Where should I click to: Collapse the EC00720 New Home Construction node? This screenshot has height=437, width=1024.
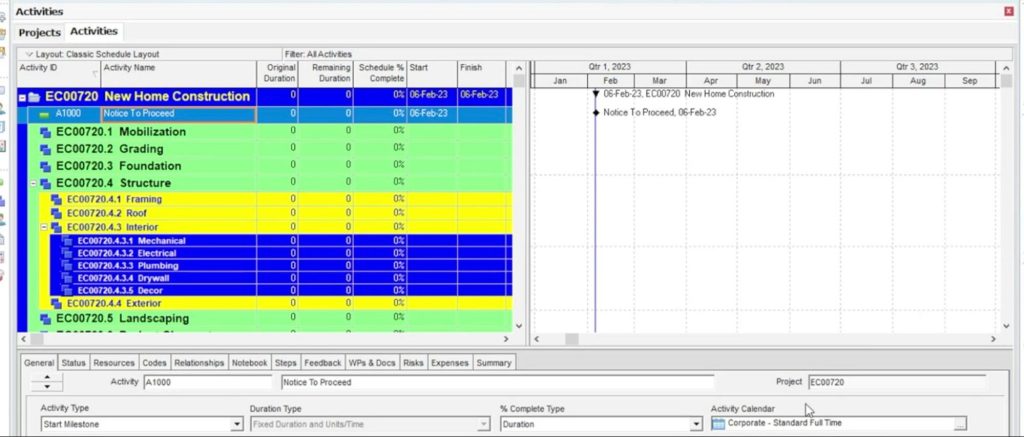pos(22,97)
